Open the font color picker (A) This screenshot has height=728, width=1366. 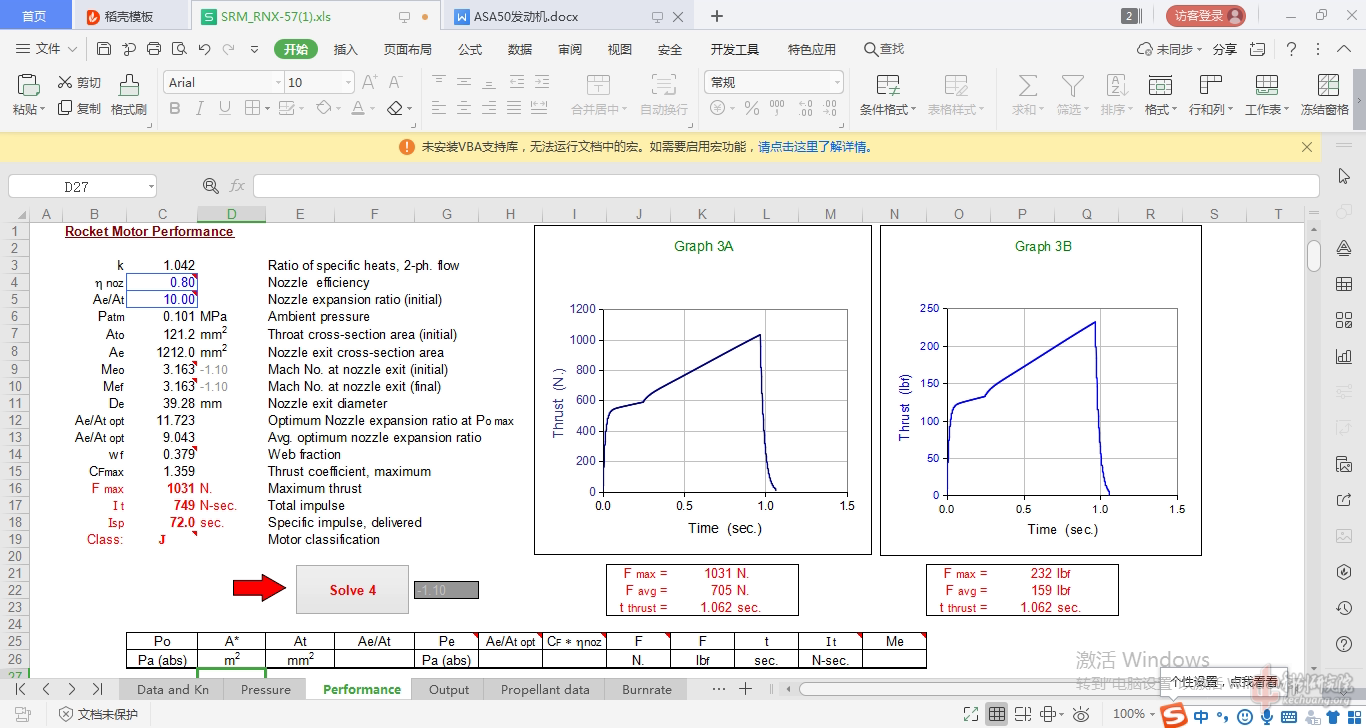point(357,108)
